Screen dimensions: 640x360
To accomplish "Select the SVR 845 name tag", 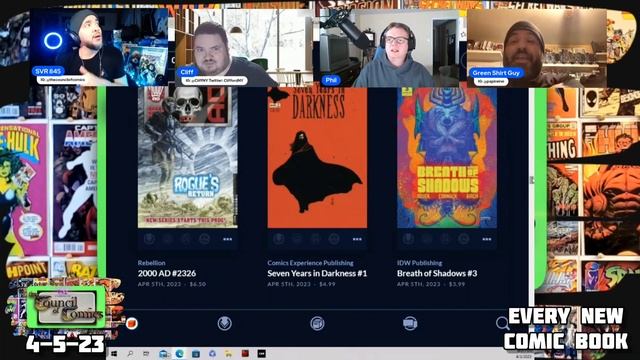I will tap(48, 71).
